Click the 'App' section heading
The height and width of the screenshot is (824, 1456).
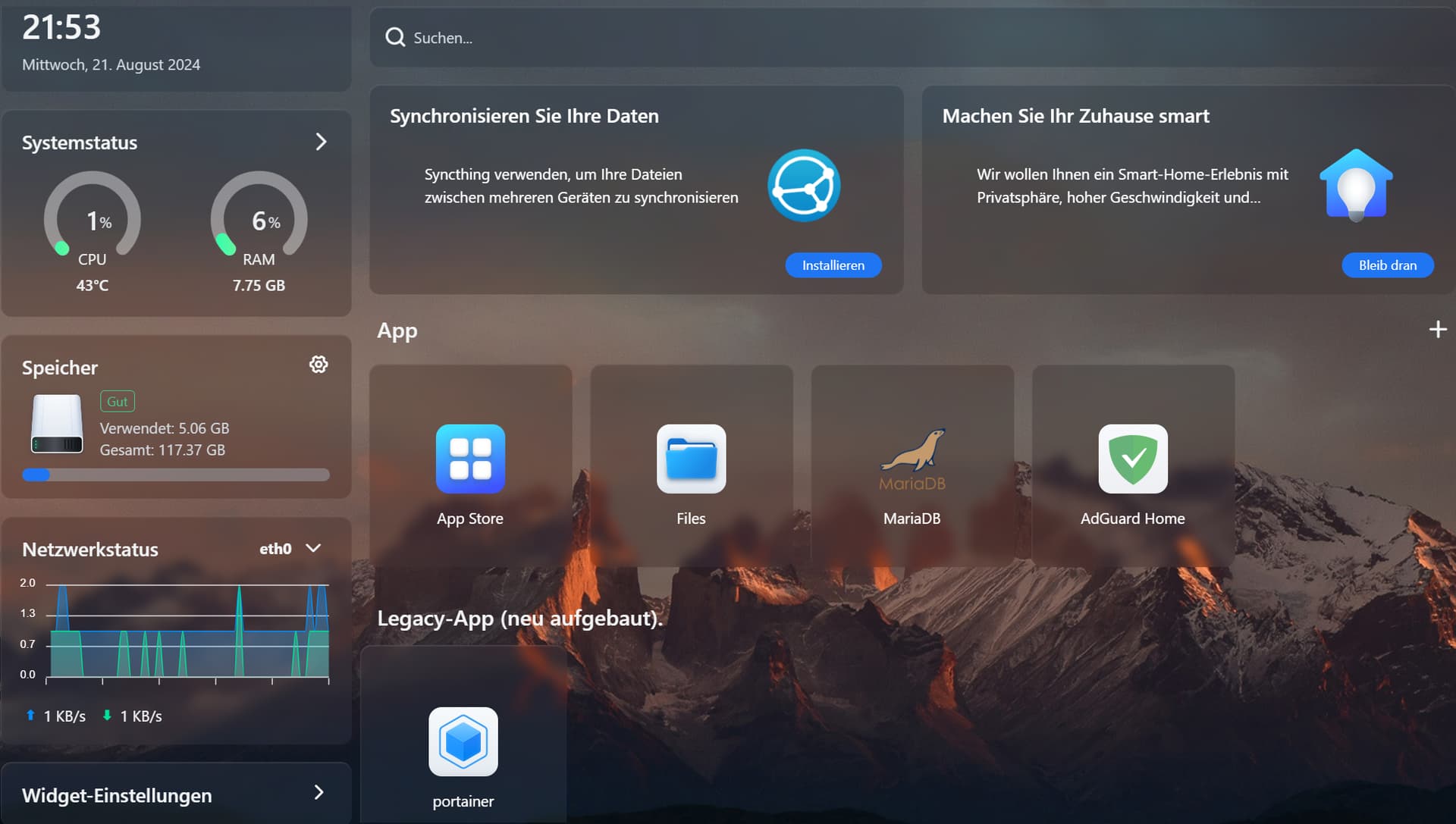(x=397, y=331)
